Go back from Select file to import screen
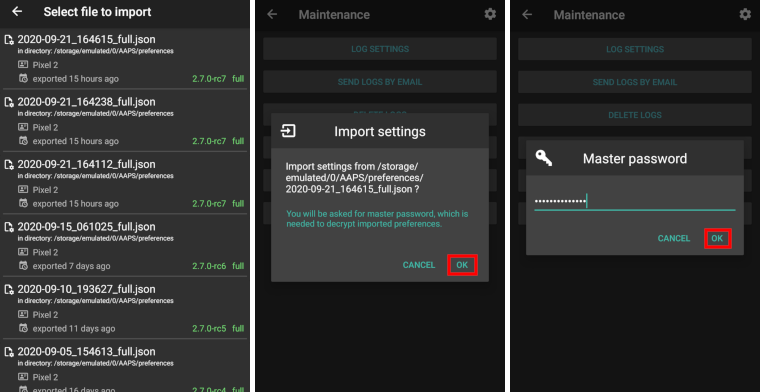Screen dimensions: 760x392 click(x=17, y=12)
